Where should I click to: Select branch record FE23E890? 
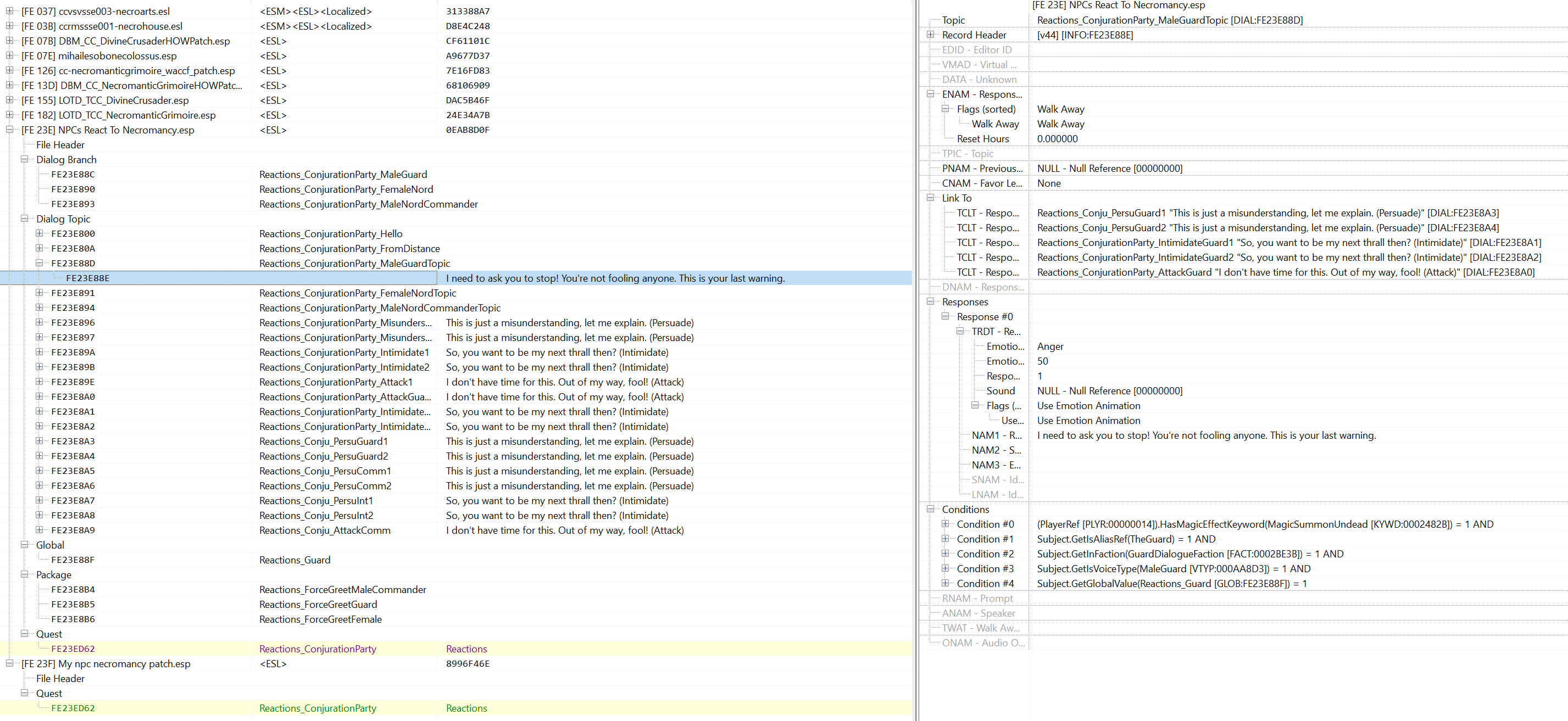pyautogui.click(x=73, y=189)
